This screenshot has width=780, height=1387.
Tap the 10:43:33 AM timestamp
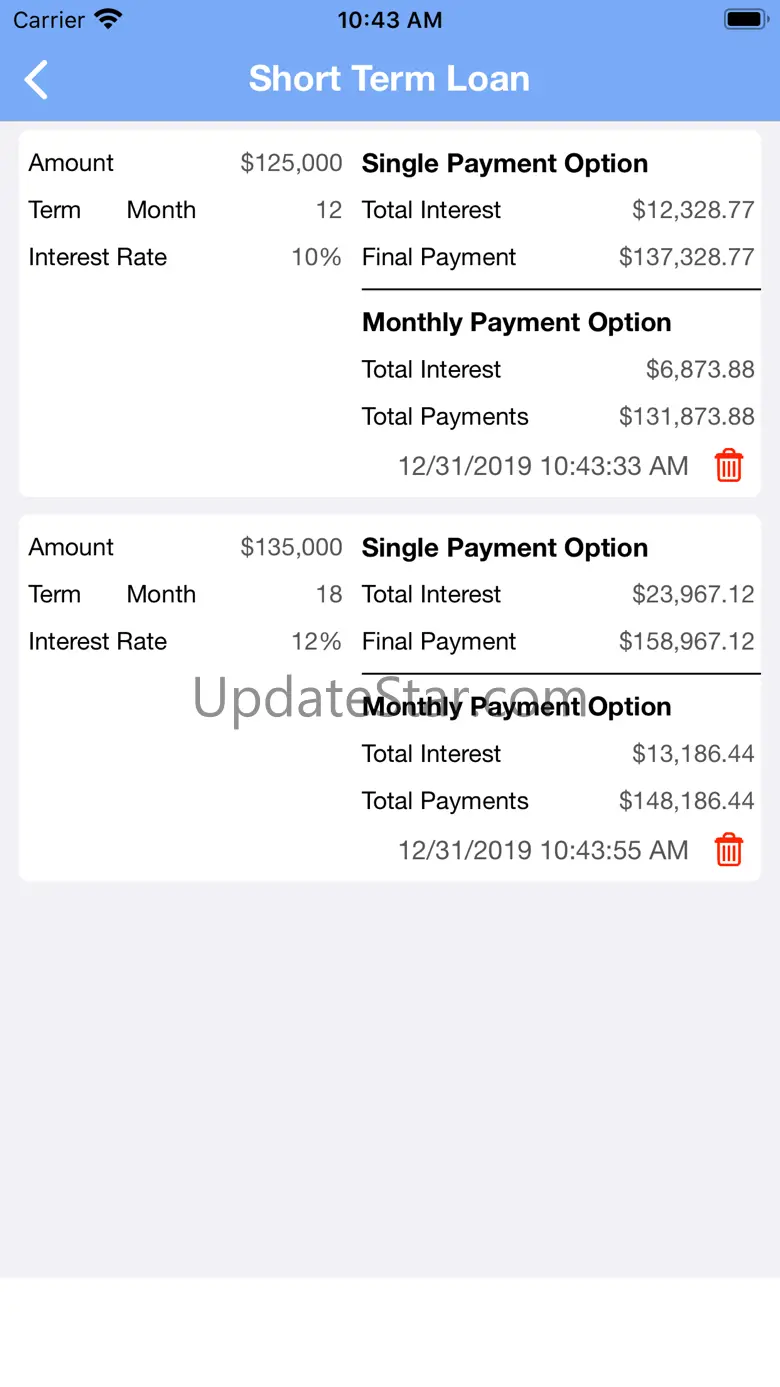[543, 466]
